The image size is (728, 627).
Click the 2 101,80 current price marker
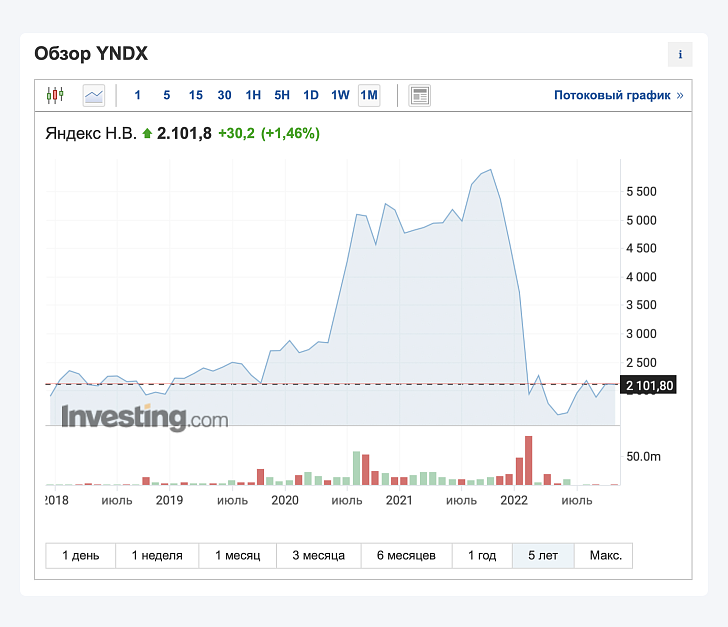click(x=649, y=385)
